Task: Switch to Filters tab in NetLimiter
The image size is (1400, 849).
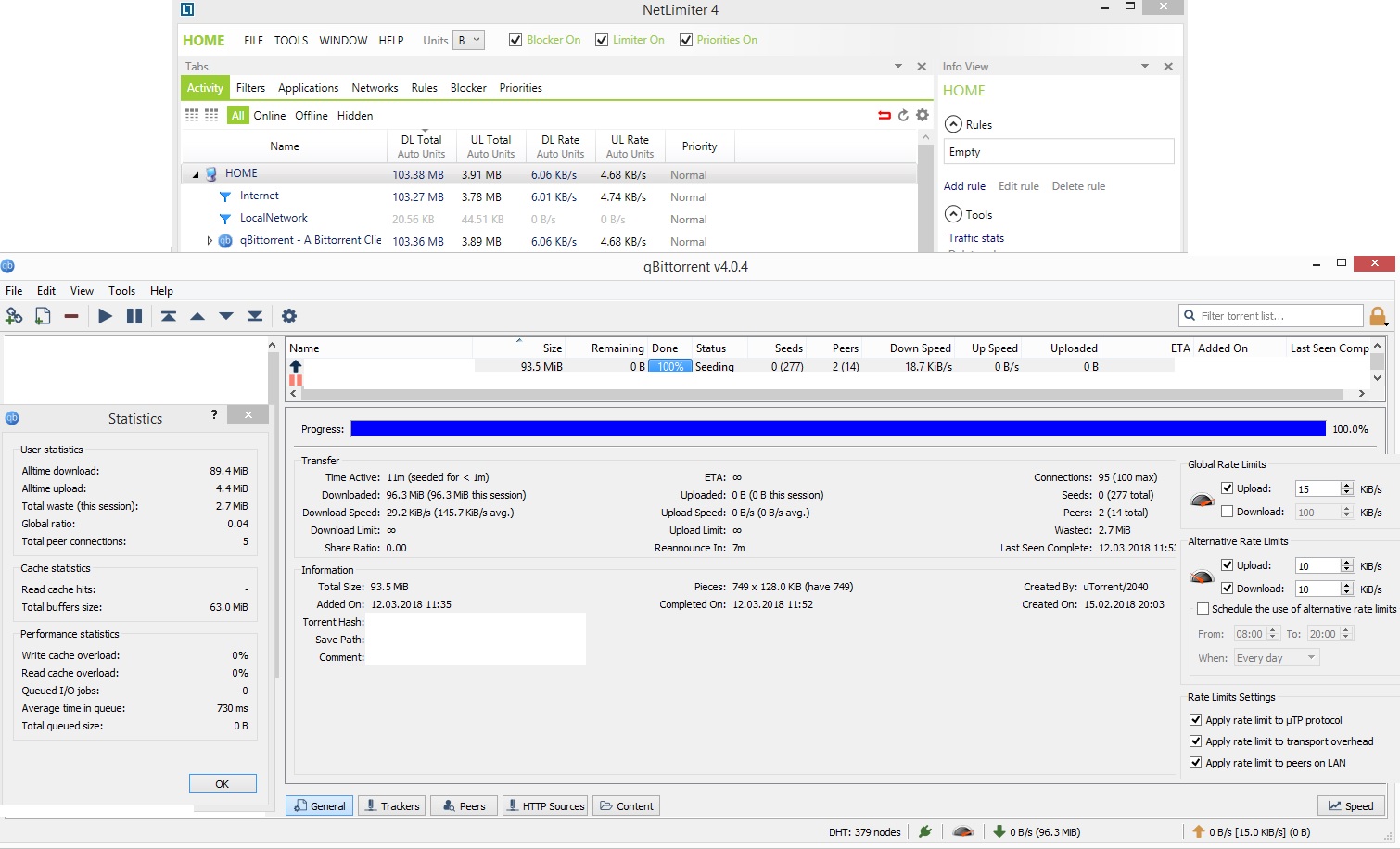Action: coord(250,88)
